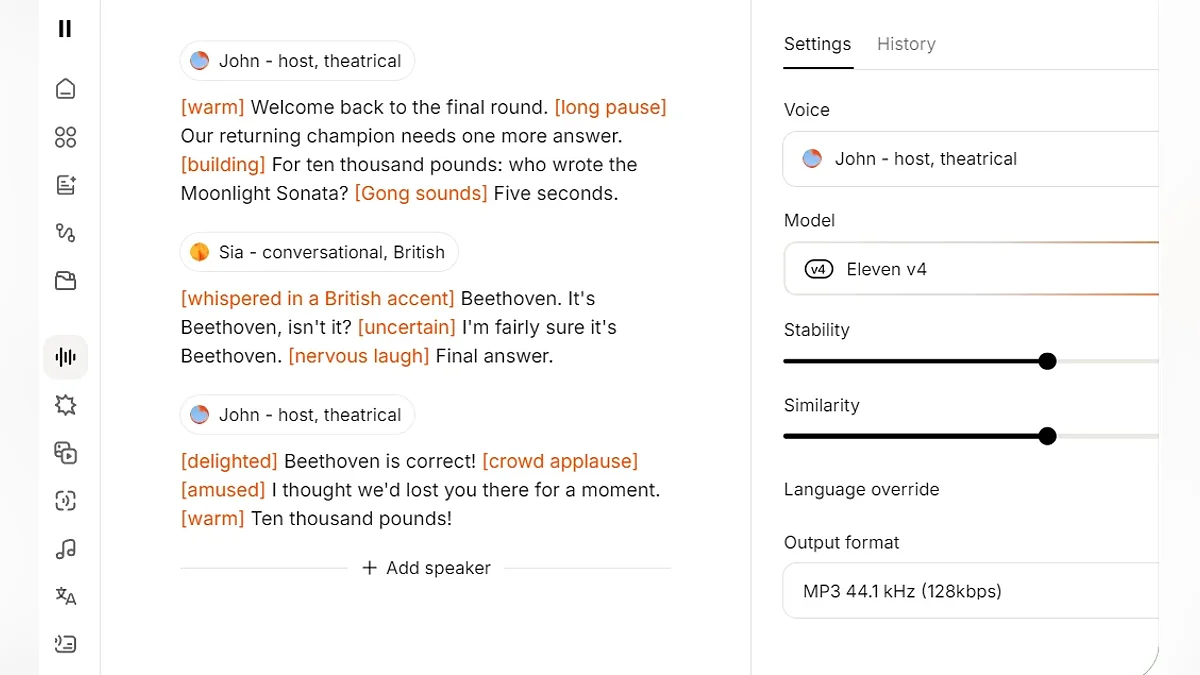The width and height of the screenshot is (1200, 675).
Task: Open the sparkle notes sidebar icon
Action: (x=65, y=185)
